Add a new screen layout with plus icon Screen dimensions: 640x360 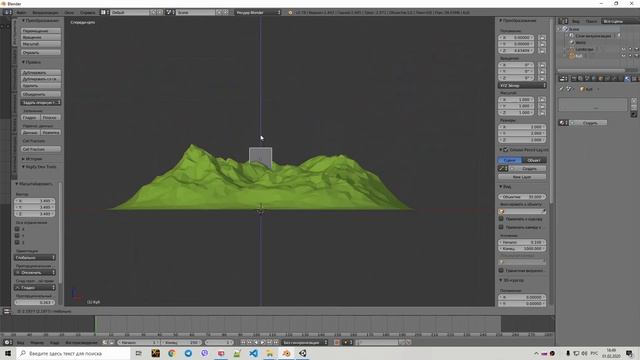click(153, 12)
